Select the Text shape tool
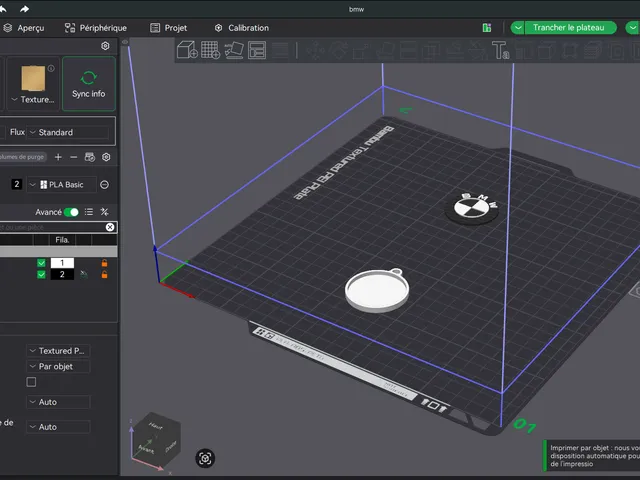The height and width of the screenshot is (480, 640). [500, 50]
